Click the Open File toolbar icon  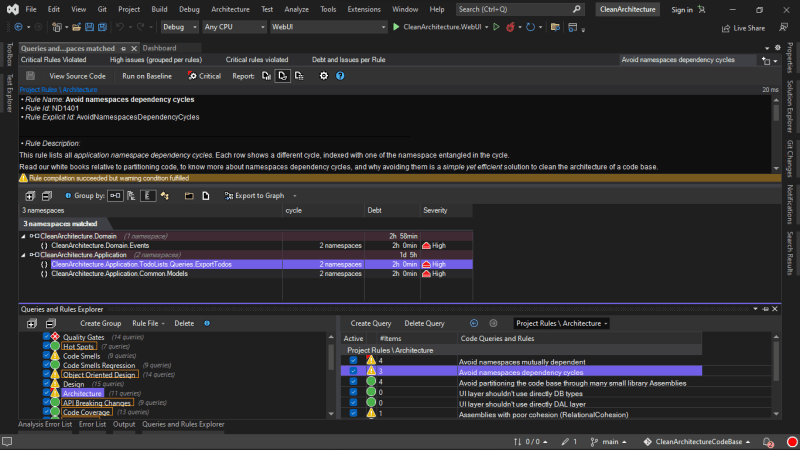(76, 27)
